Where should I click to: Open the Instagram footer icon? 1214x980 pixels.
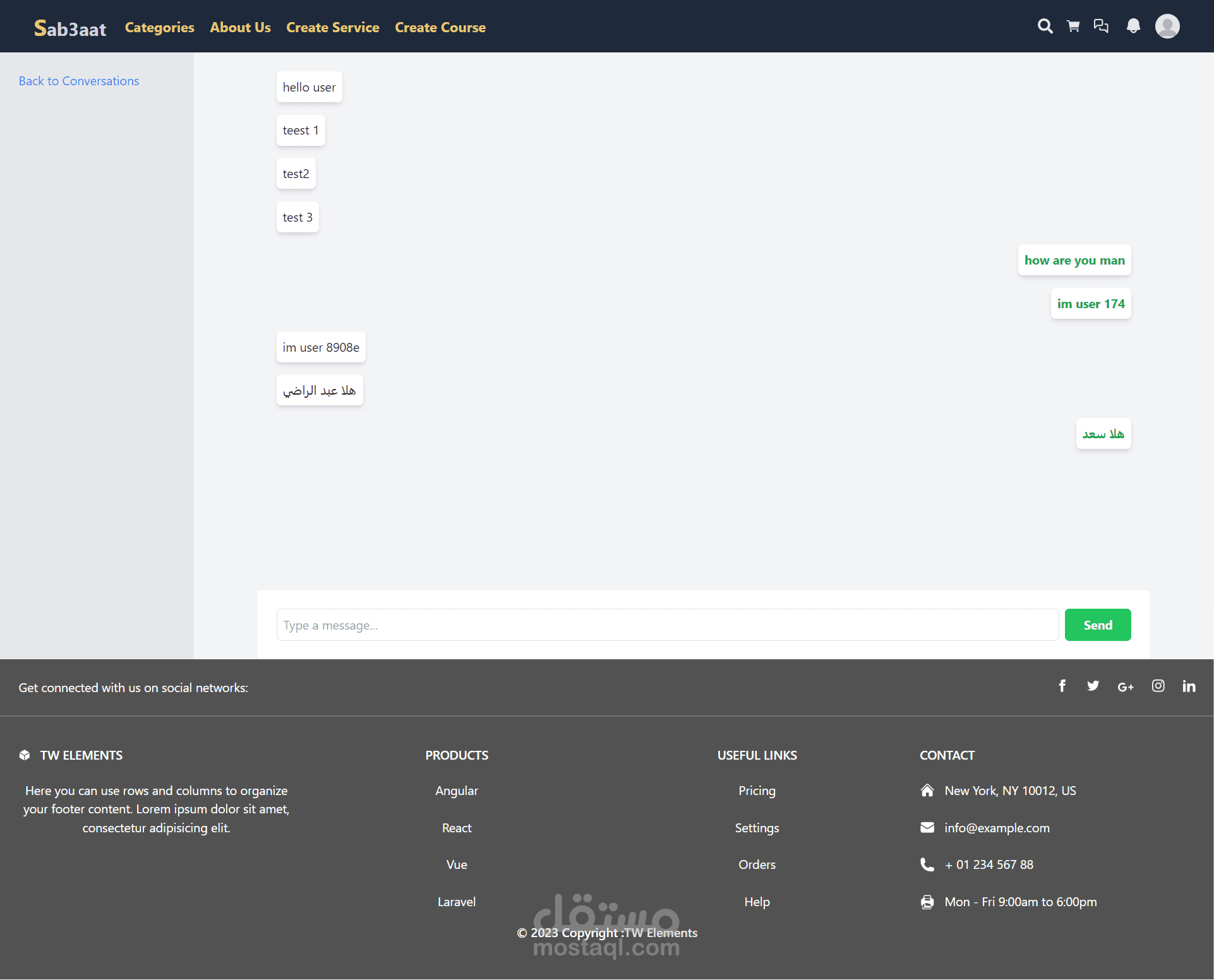pyautogui.click(x=1158, y=686)
